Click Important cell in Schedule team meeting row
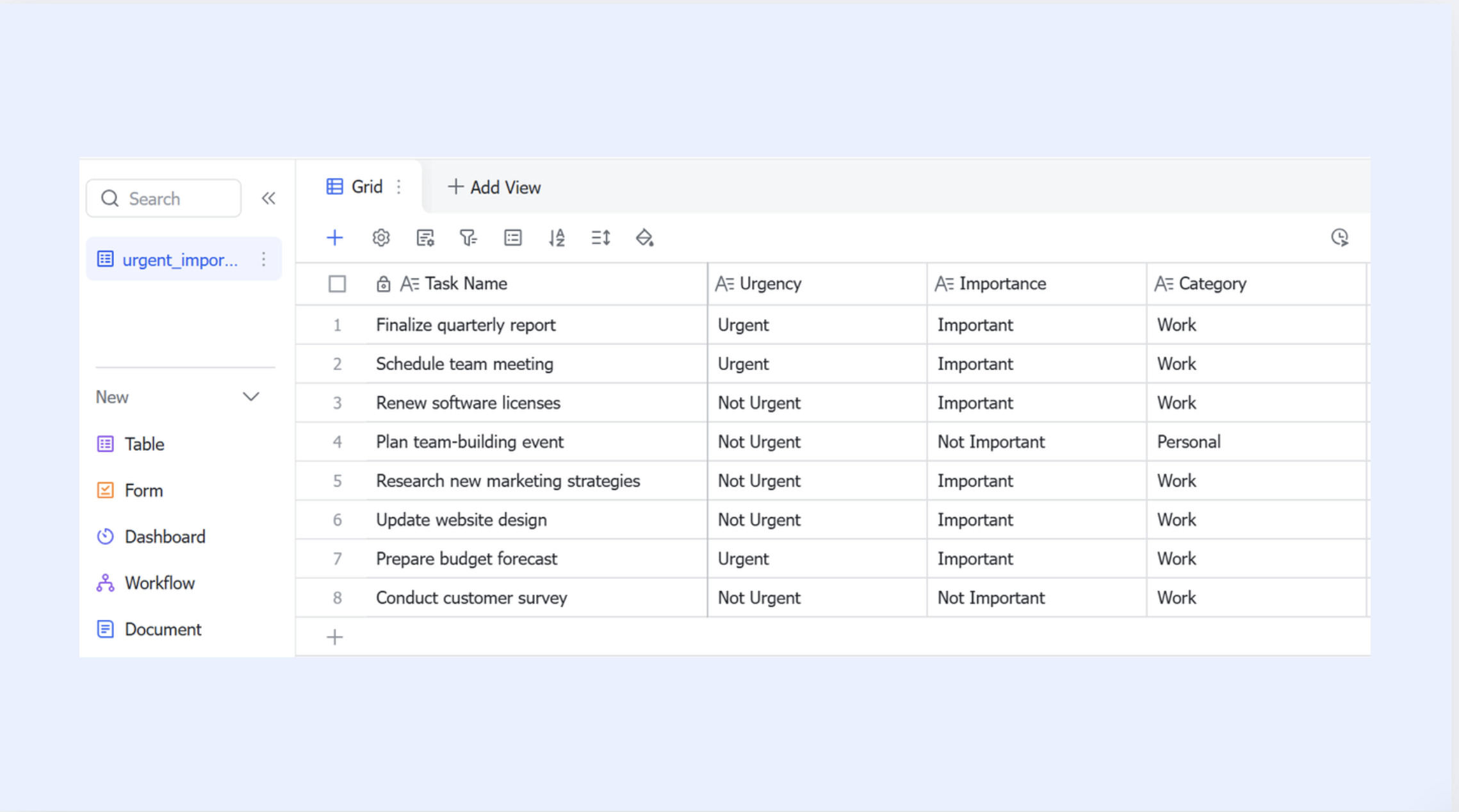 click(1037, 364)
